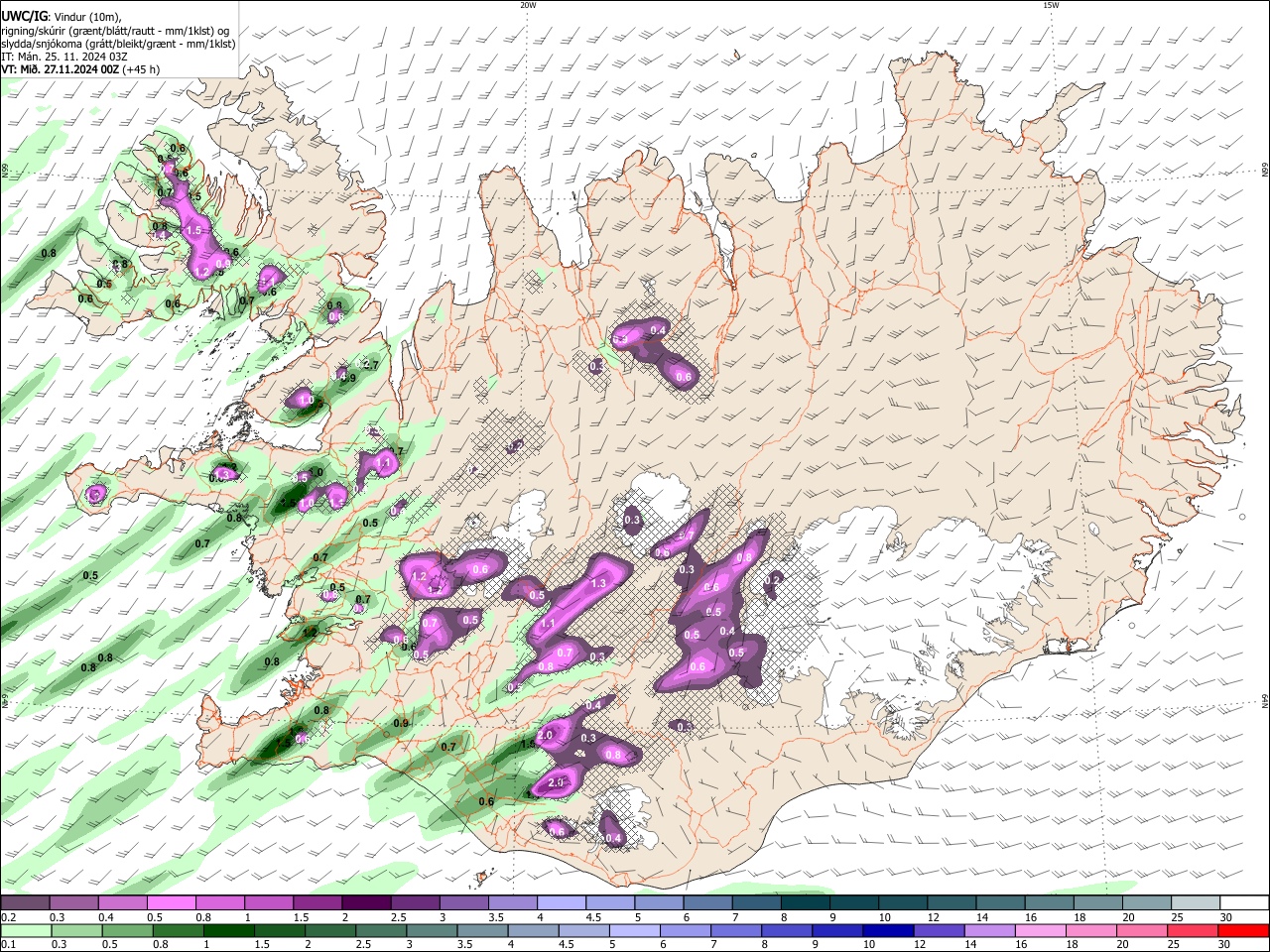
Task: Select the deep blue legend swatch labeled 10
Action: (886, 931)
